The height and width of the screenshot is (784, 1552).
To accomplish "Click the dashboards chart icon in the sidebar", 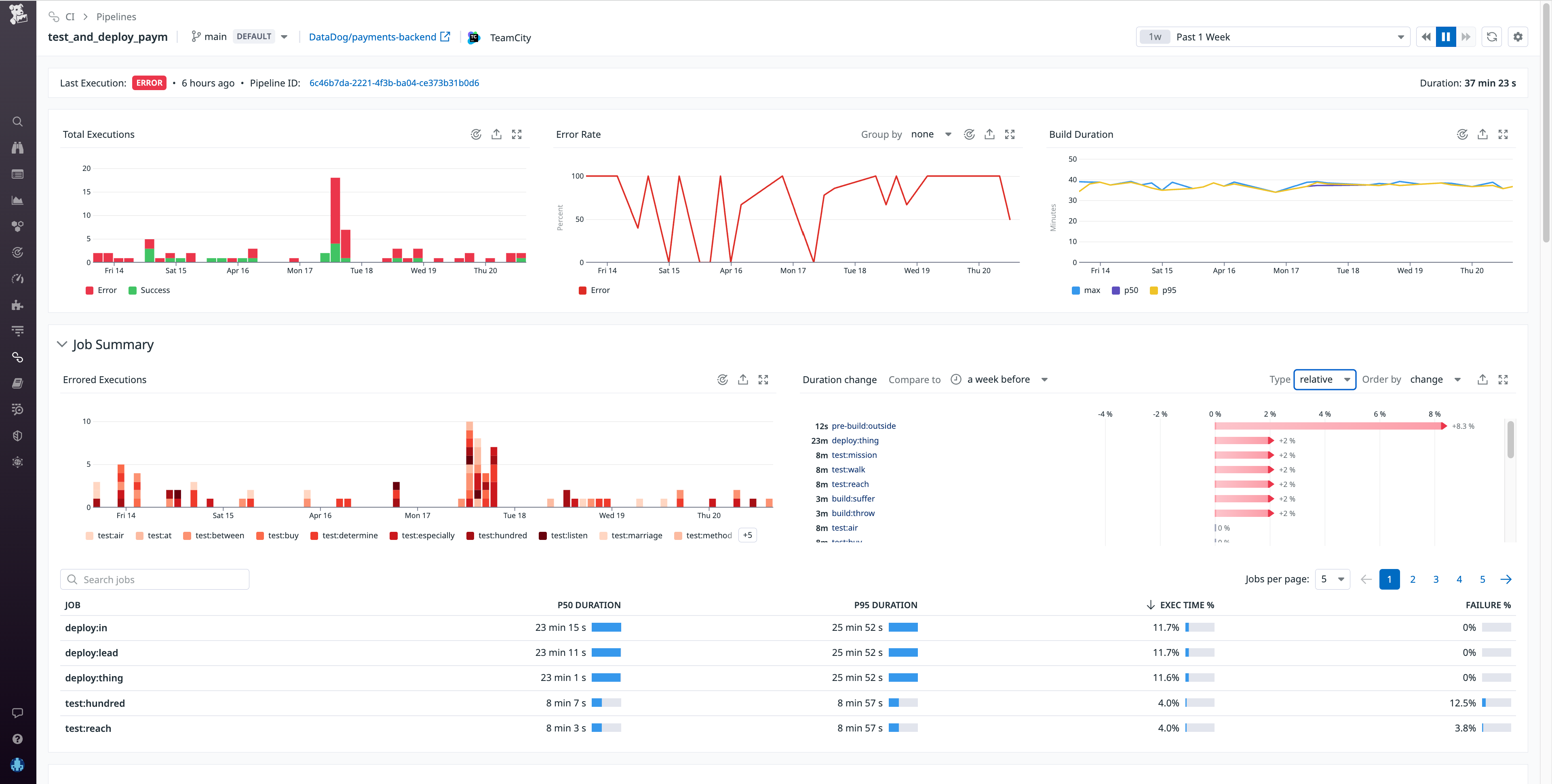I will pyautogui.click(x=17, y=200).
